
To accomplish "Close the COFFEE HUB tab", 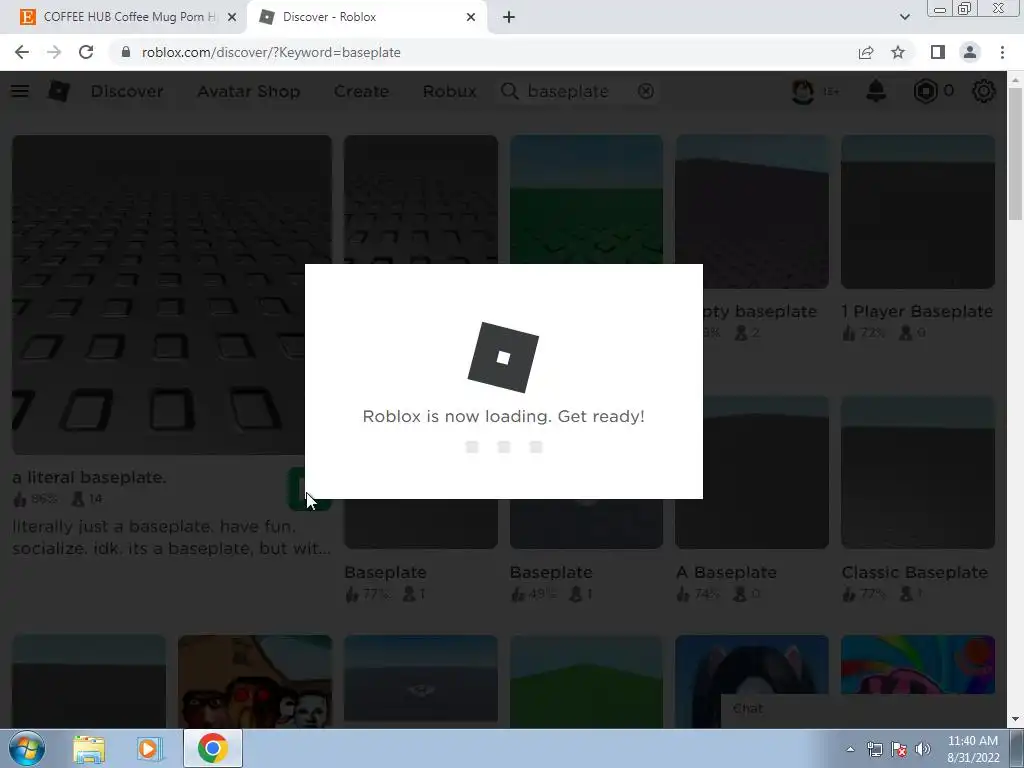I will [232, 17].
